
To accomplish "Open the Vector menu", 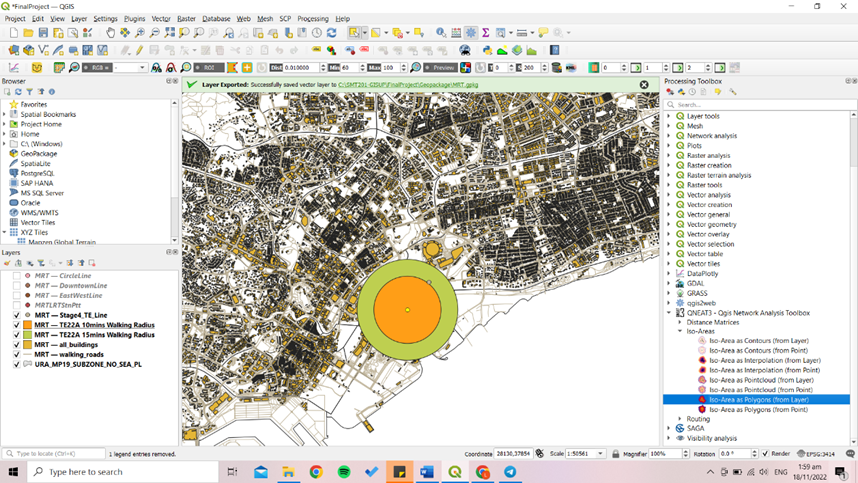I will (x=161, y=19).
